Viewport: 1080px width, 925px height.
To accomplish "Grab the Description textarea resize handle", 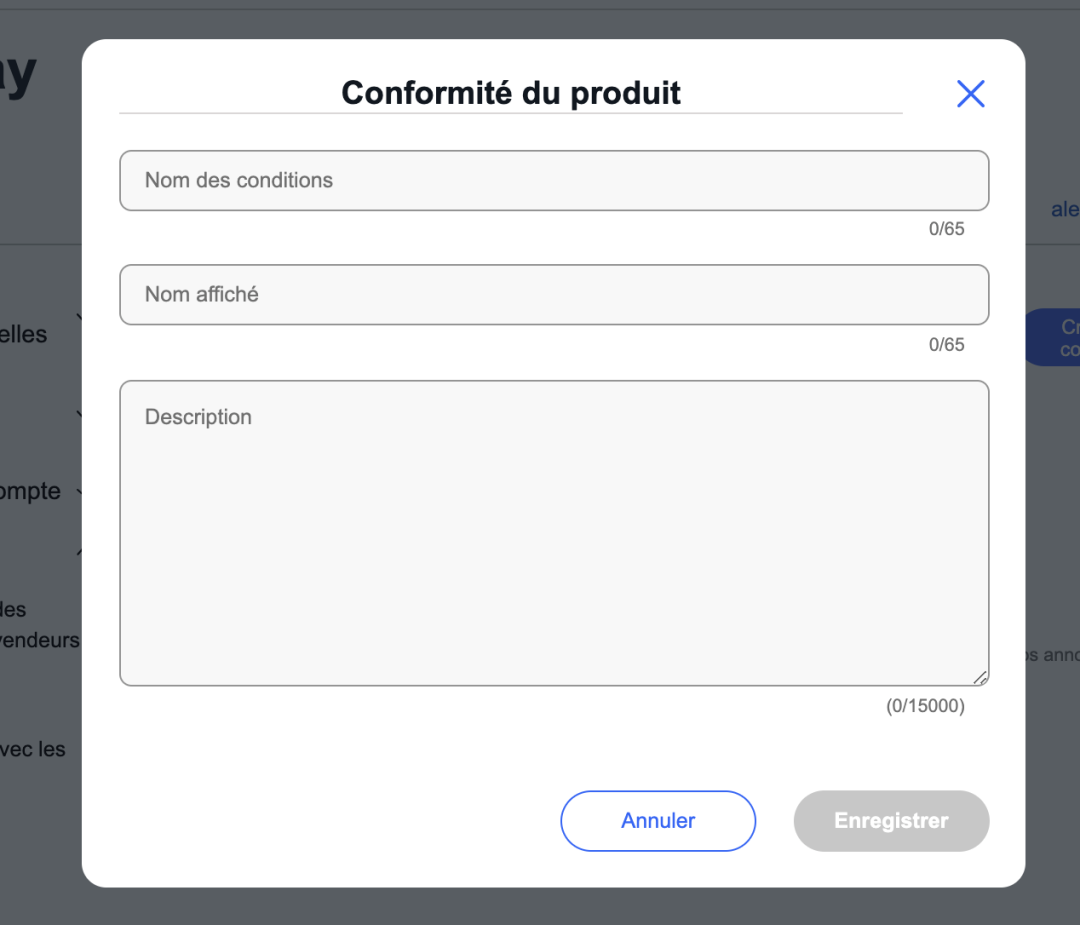I will coord(980,677).
